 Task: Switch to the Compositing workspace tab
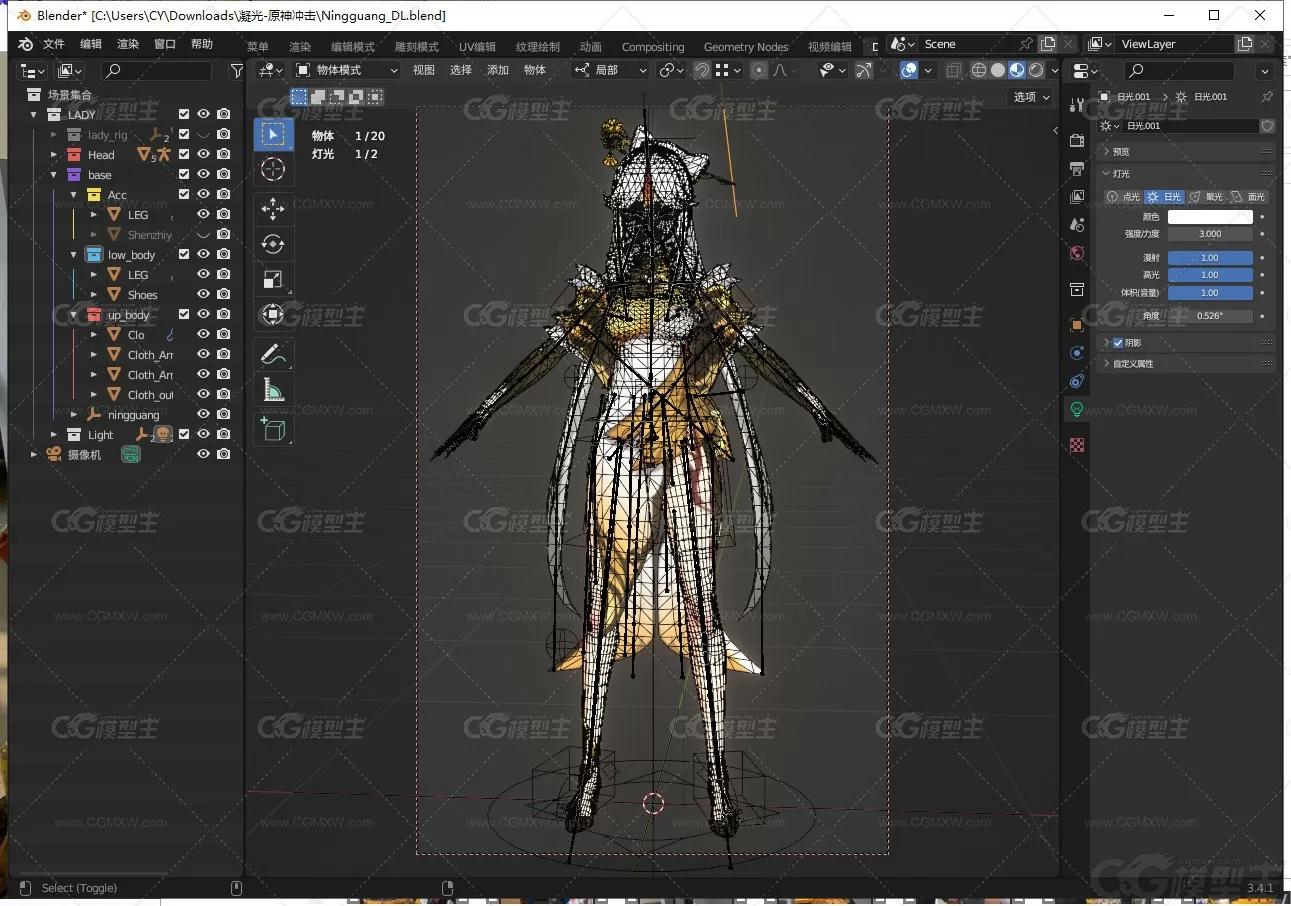tap(653, 47)
